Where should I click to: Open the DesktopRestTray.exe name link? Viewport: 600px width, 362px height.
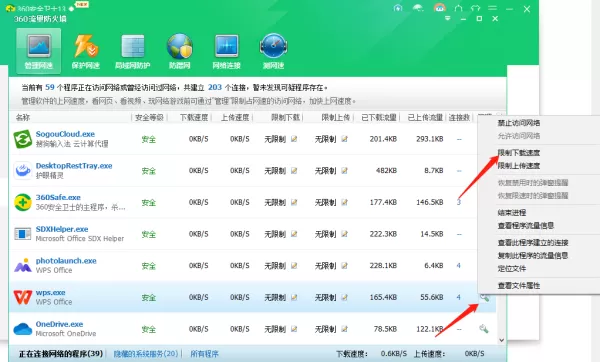coord(74,166)
